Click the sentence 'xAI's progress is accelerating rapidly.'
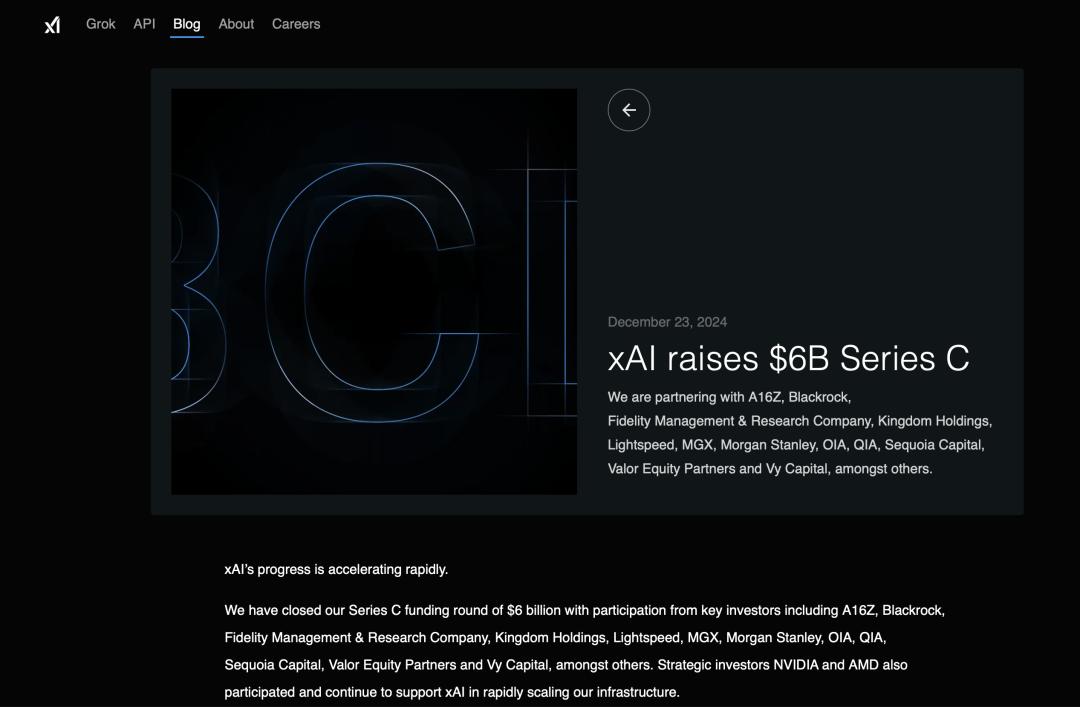Screen dimensions: 1080x707 click(336, 569)
